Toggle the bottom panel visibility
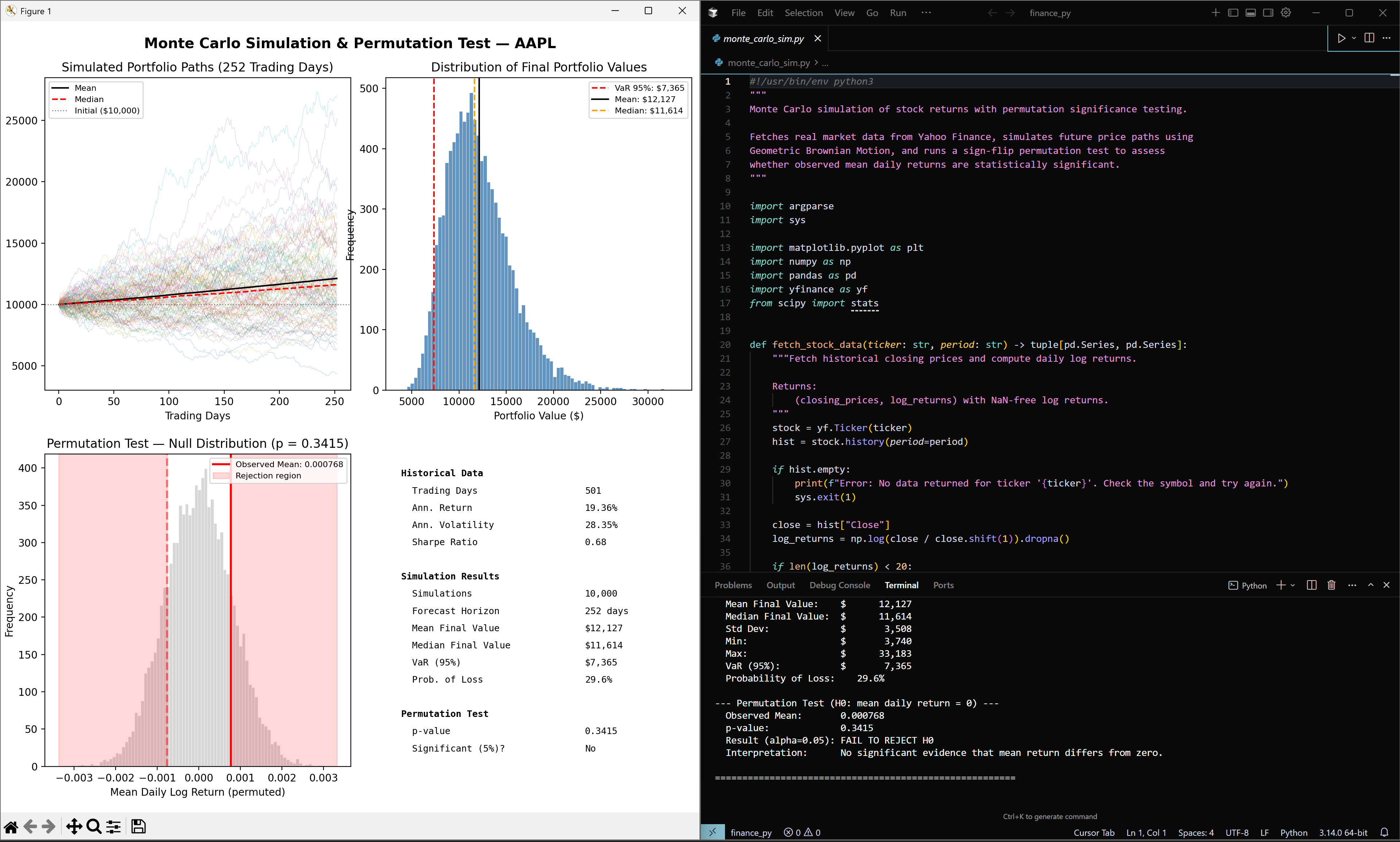The width and height of the screenshot is (1400, 842). pyautogui.click(x=1251, y=12)
